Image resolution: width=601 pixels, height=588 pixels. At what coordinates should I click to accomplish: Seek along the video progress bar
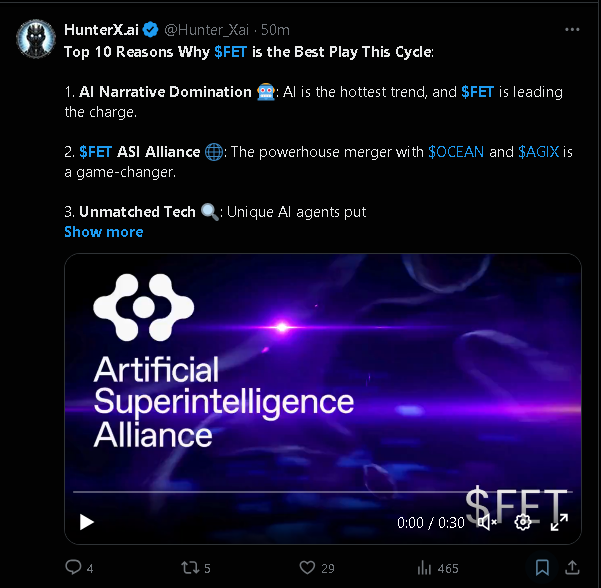coord(323,491)
